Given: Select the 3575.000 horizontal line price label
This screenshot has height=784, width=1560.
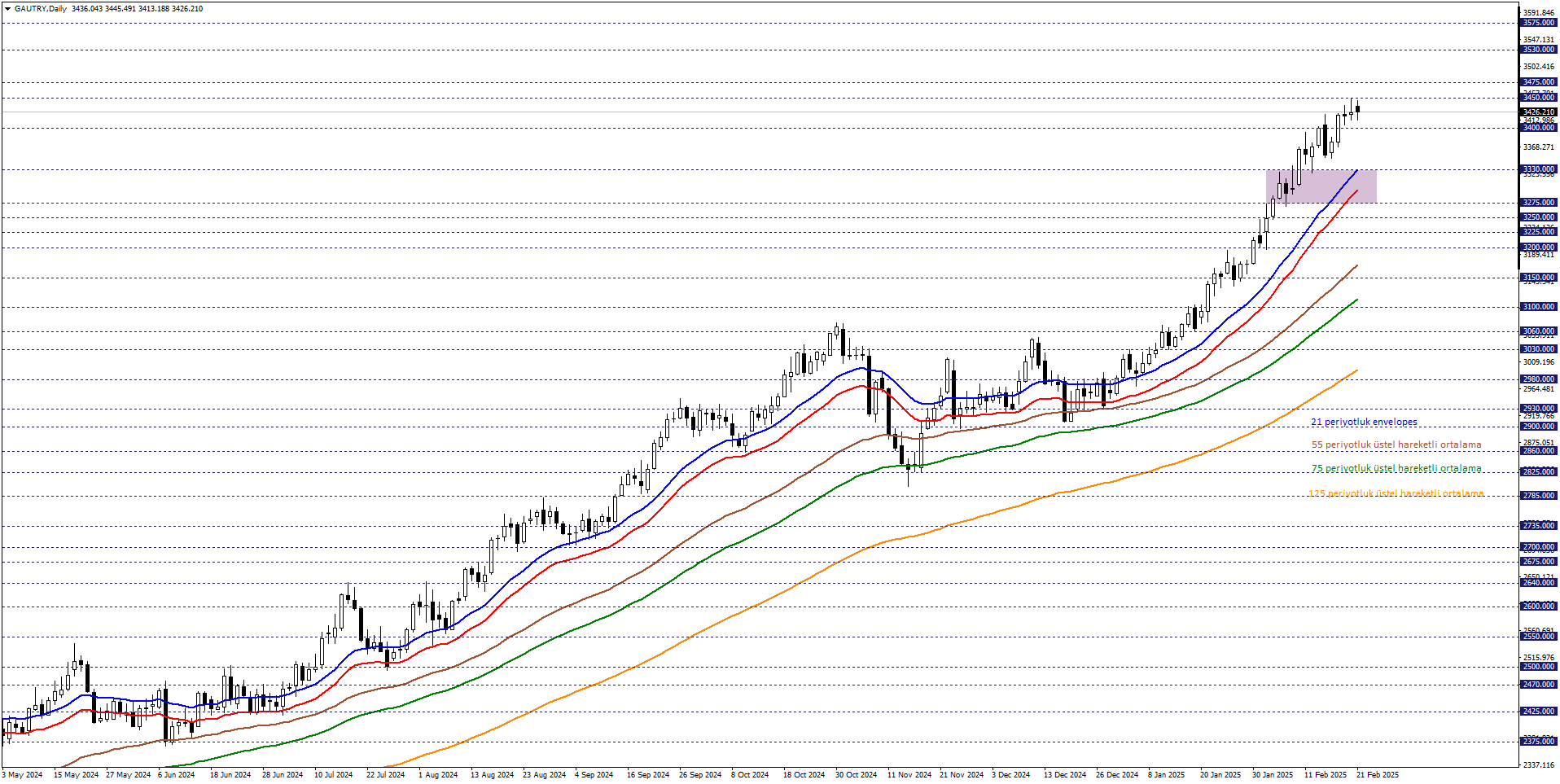Looking at the screenshot, I should (x=1539, y=23).
